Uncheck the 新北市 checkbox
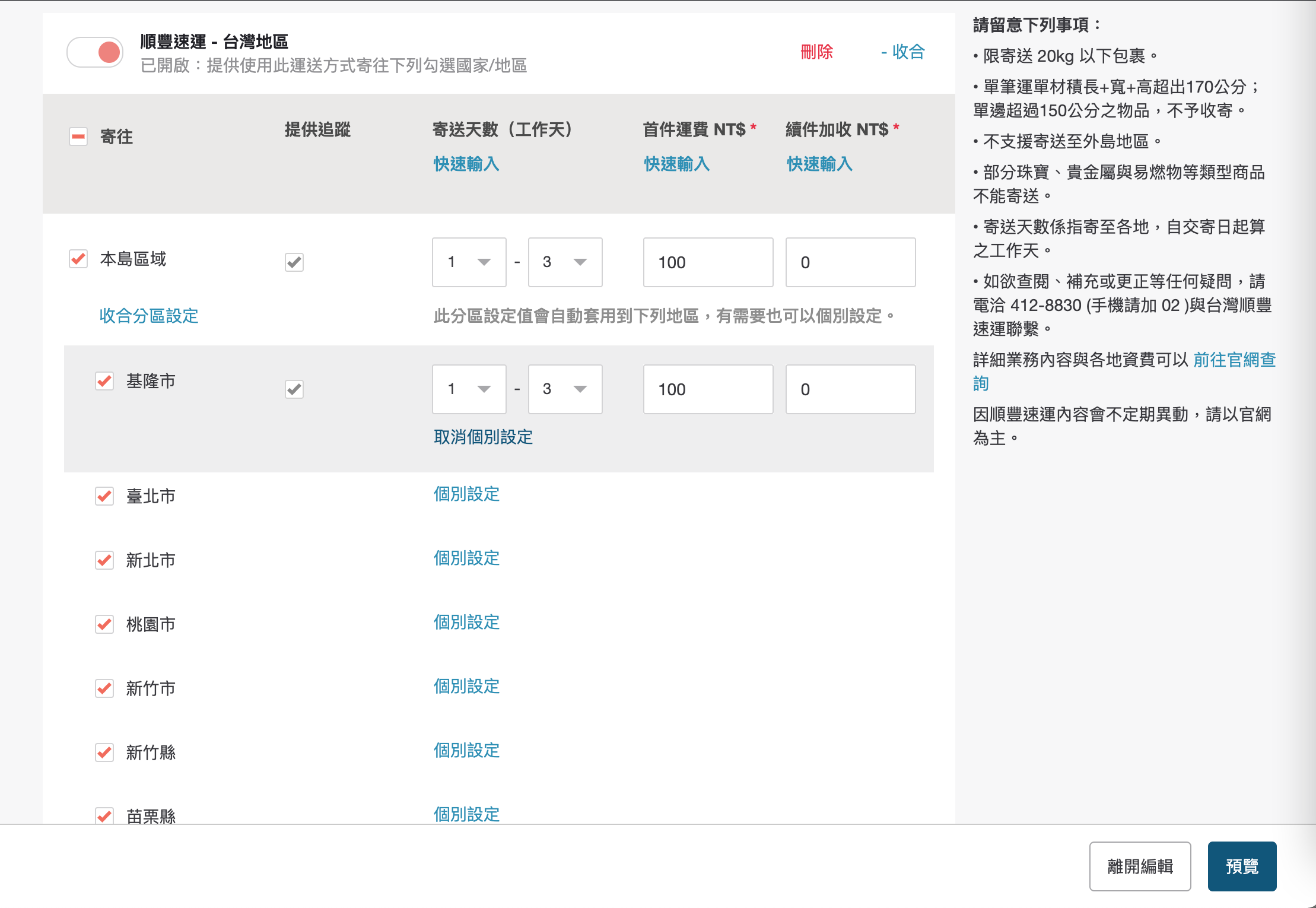 point(104,560)
